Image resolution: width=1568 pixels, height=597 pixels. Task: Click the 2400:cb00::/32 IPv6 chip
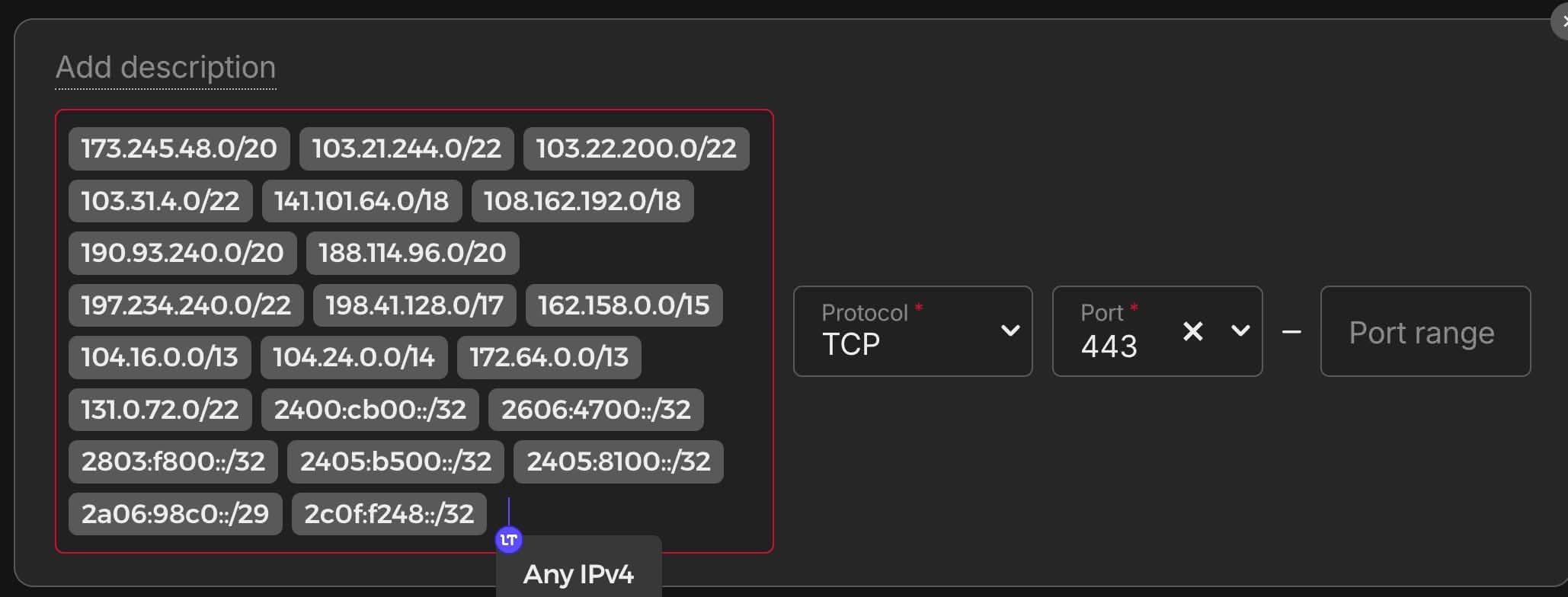point(370,410)
